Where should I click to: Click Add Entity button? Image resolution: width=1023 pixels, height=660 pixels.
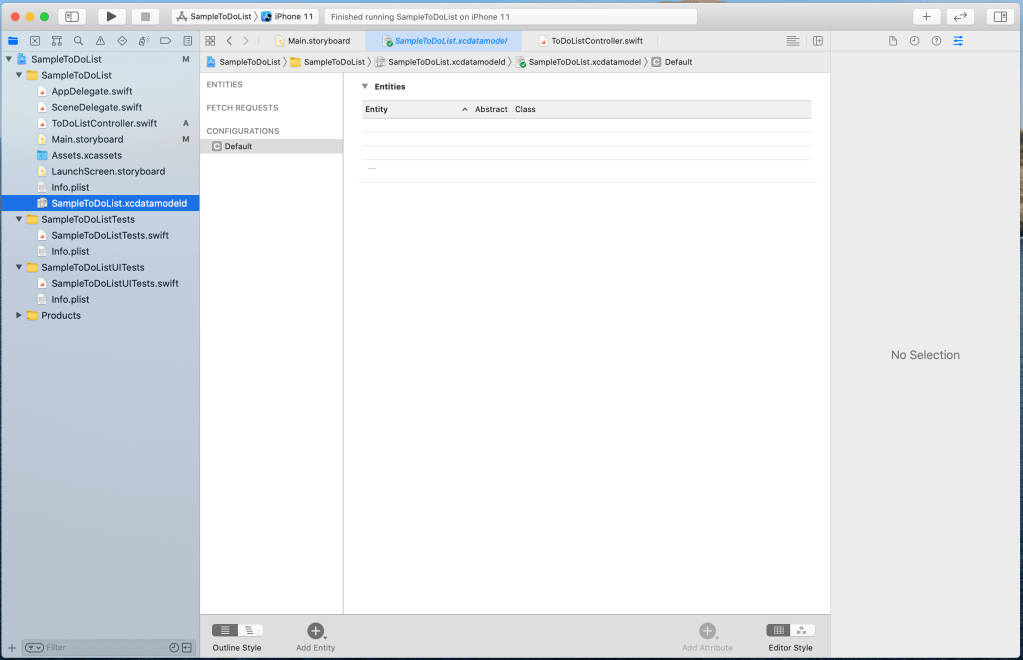[x=315, y=631]
